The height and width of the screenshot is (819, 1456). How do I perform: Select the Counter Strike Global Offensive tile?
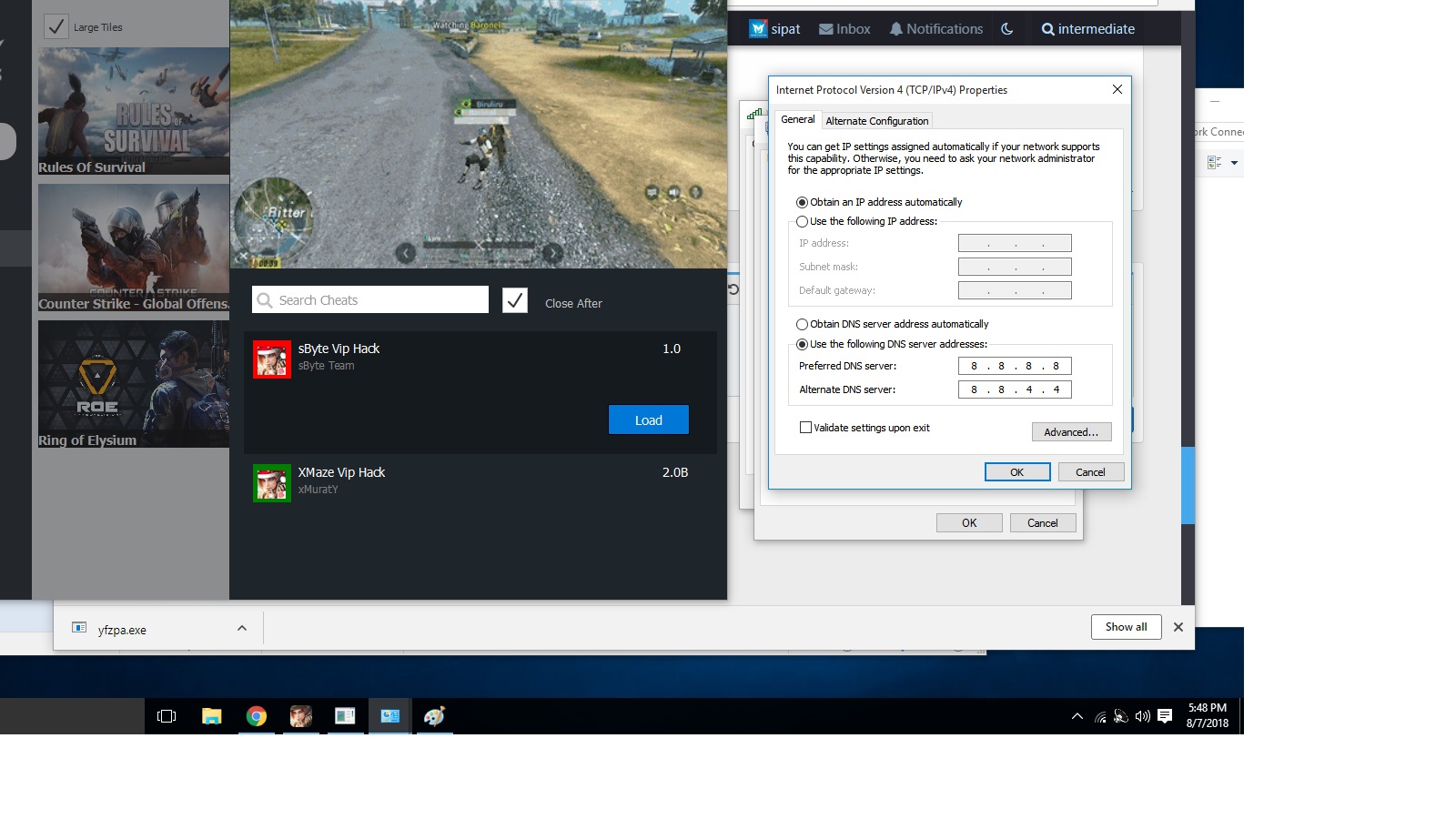coord(134,248)
